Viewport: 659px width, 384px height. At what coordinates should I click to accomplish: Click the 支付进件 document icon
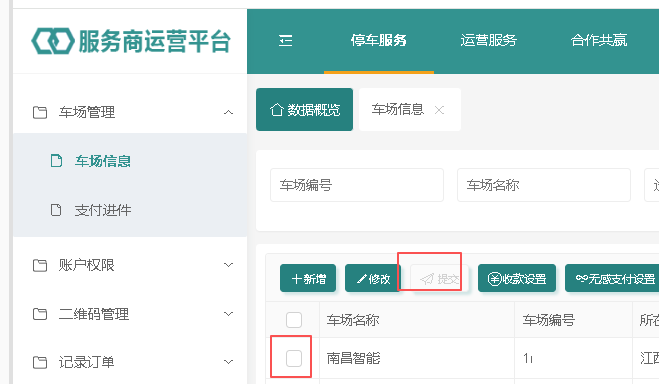pyautogui.click(x=56, y=210)
